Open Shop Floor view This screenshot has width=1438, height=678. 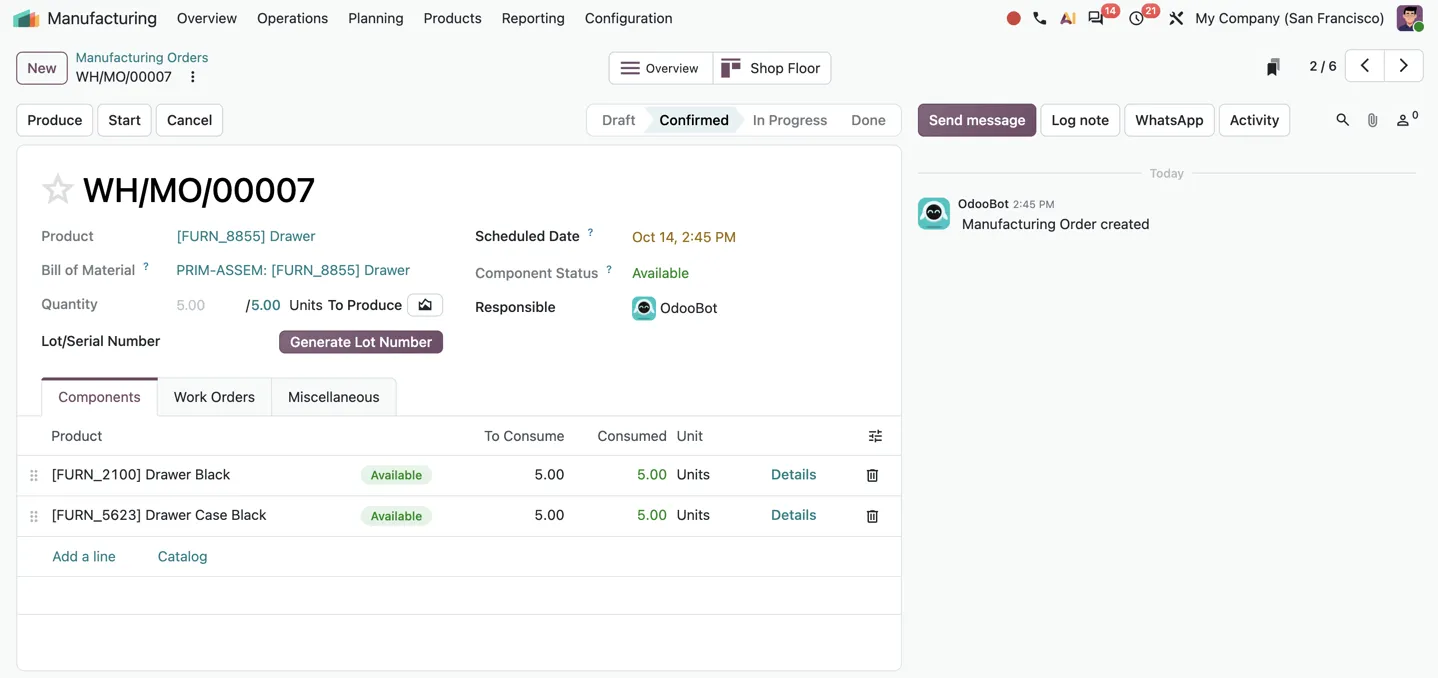(772, 68)
